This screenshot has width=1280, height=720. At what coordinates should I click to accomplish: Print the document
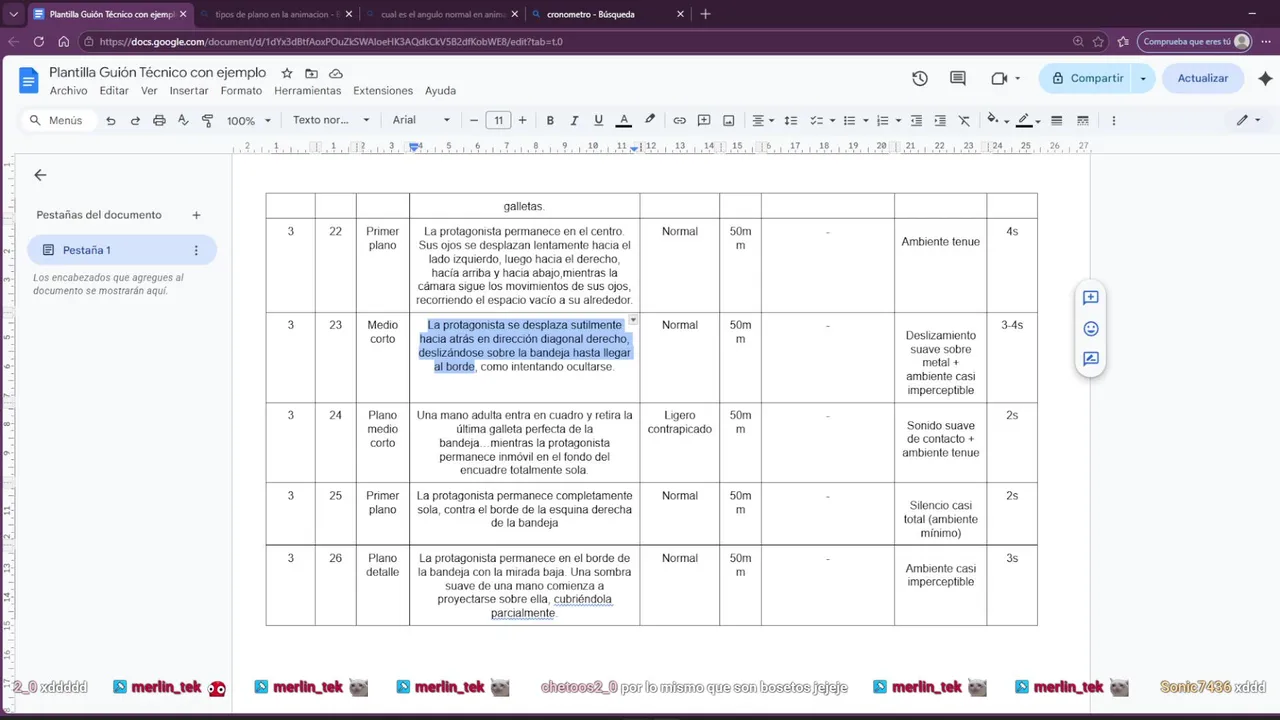tap(159, 120)
